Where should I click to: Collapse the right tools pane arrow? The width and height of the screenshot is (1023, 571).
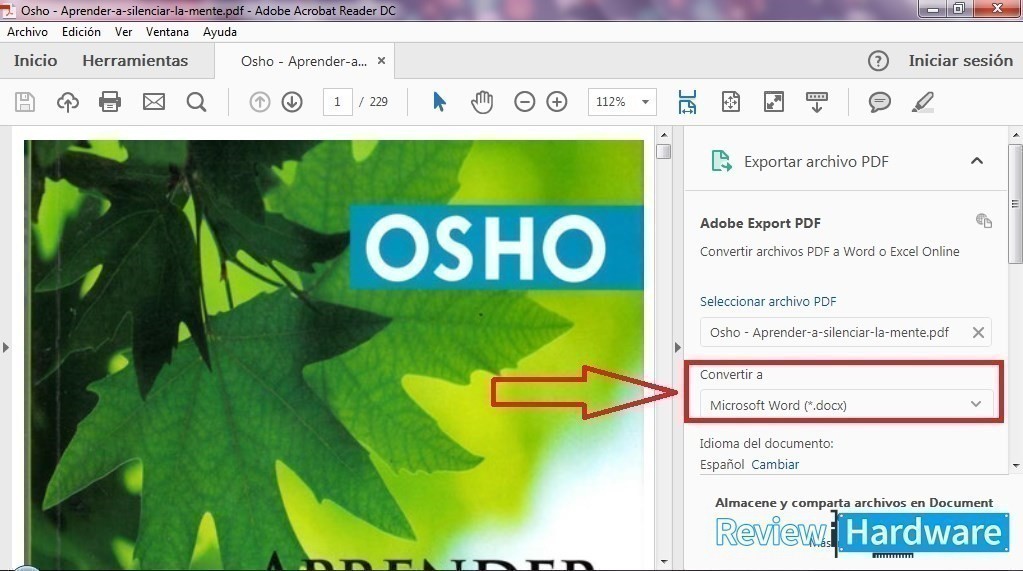677,347
